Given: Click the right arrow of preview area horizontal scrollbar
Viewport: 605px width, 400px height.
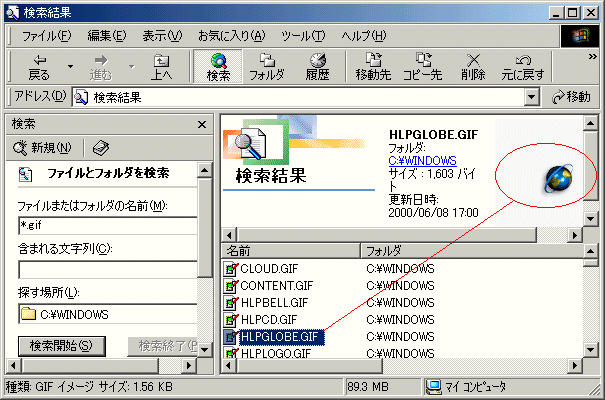Looking at the screenshot, I should click(575, 235).
